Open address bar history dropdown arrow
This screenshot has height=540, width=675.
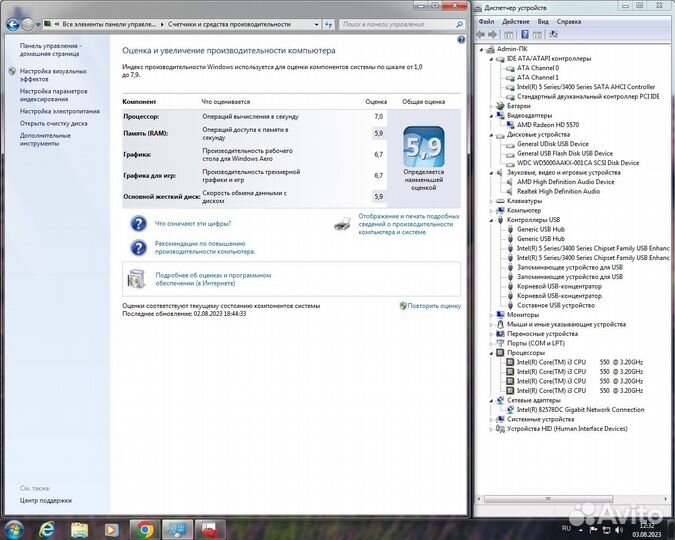point(316,25)
